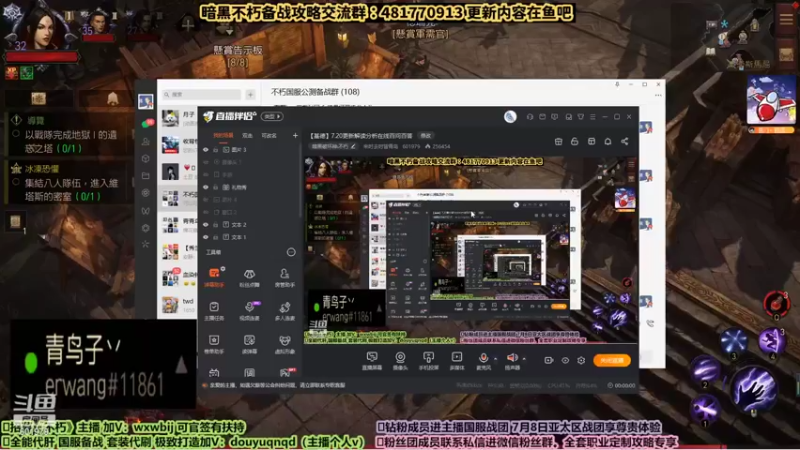Image resolution: width=800 pixels, height=450 pixels.
Task: Open the 虚拟形象 tool
Action: 285,344
